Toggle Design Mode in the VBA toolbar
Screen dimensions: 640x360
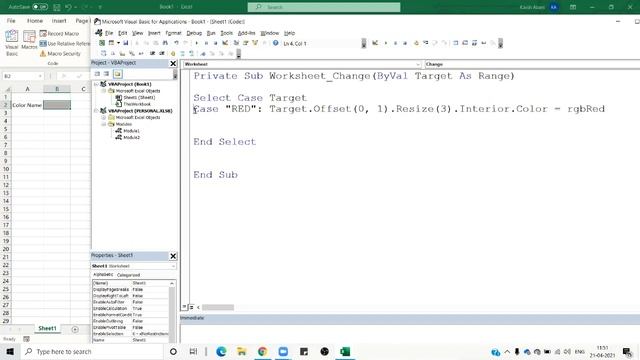[x=225, y=43]
